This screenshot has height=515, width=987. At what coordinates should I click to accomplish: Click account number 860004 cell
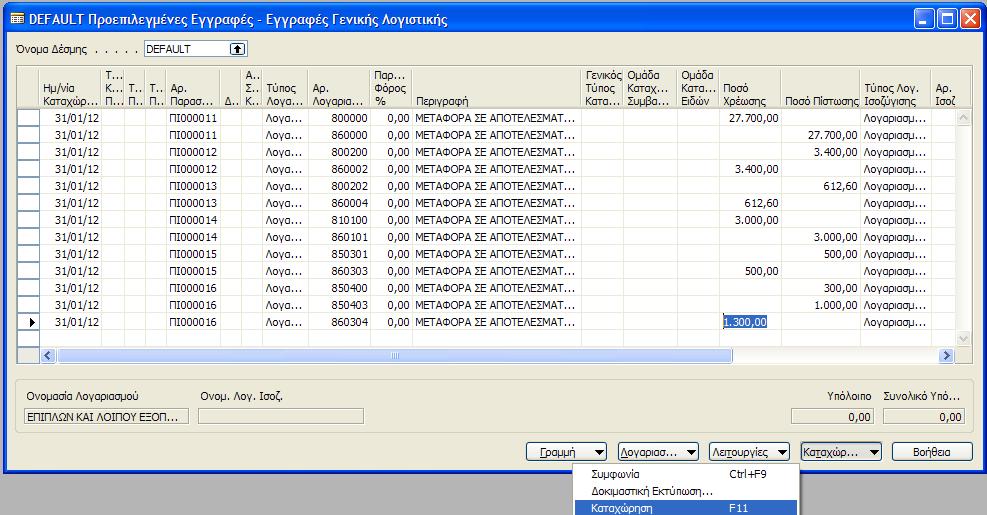339,203
